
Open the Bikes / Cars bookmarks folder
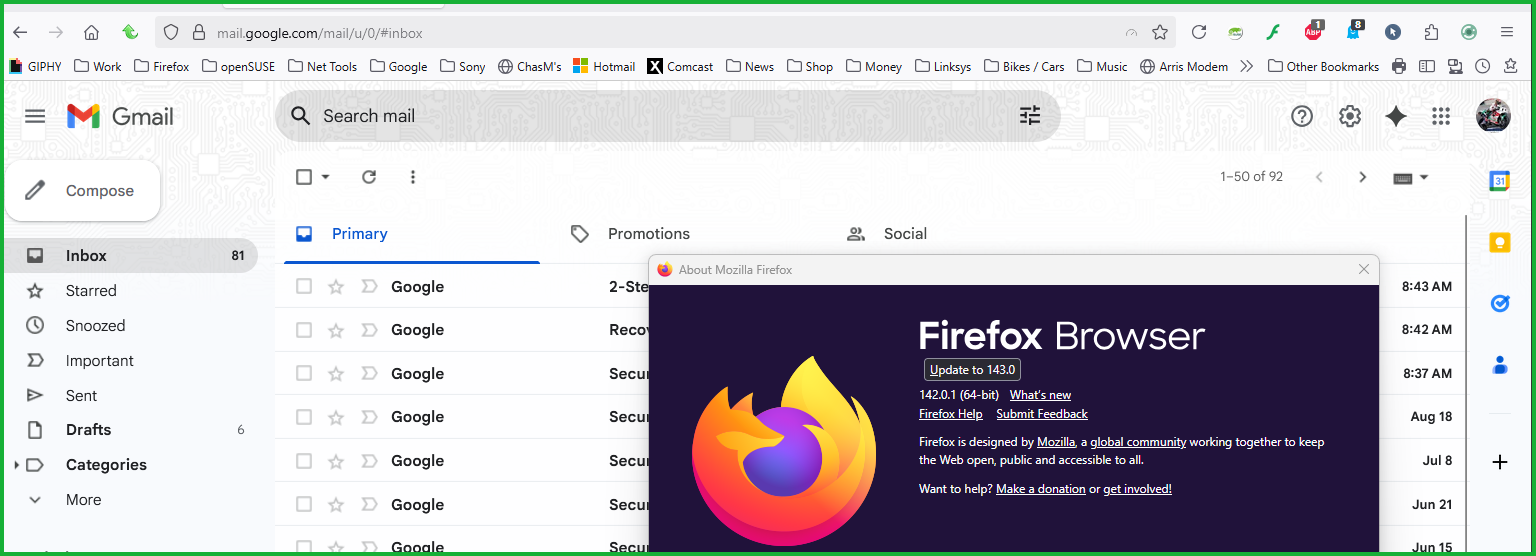coord(1024,66)
